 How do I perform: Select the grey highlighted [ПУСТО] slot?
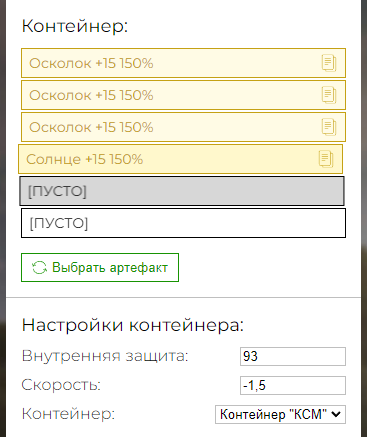point(182,191)
